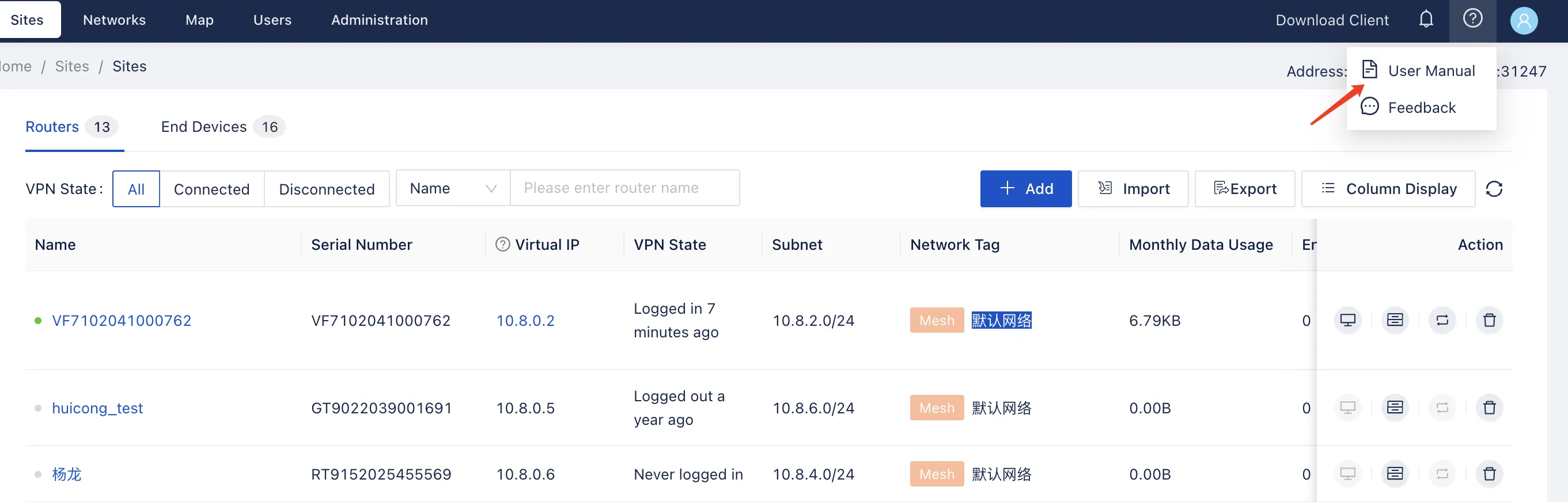Click the Mesh tag on VF7102041000762 row

click(937, 321)
